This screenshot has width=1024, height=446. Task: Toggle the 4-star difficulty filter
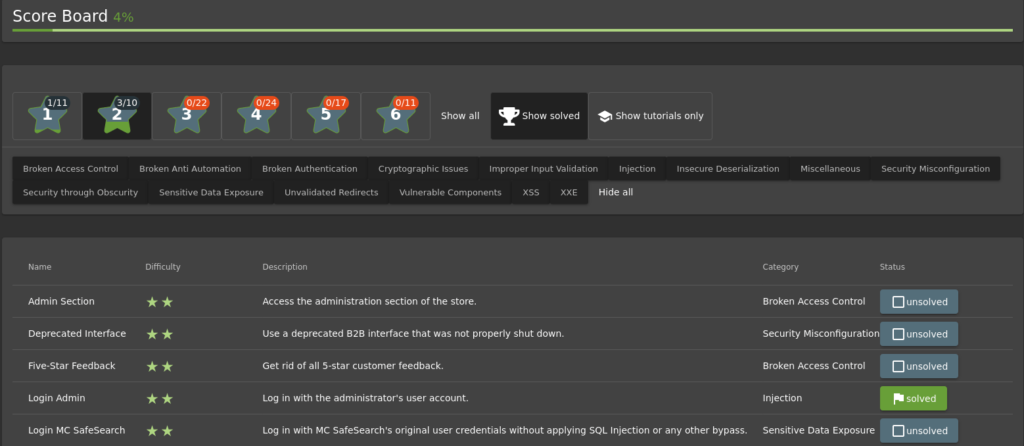click(x=256, y=116)
